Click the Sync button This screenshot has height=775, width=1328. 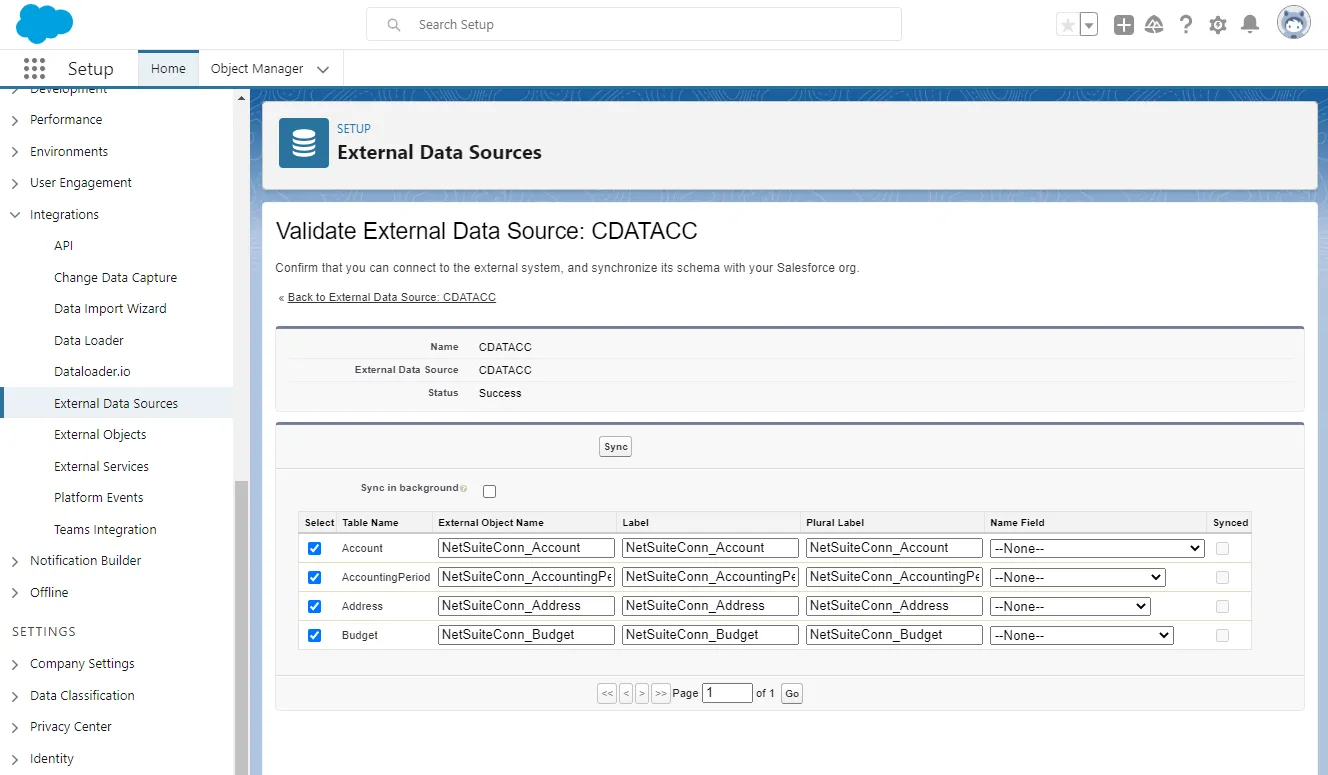(614, 447)
